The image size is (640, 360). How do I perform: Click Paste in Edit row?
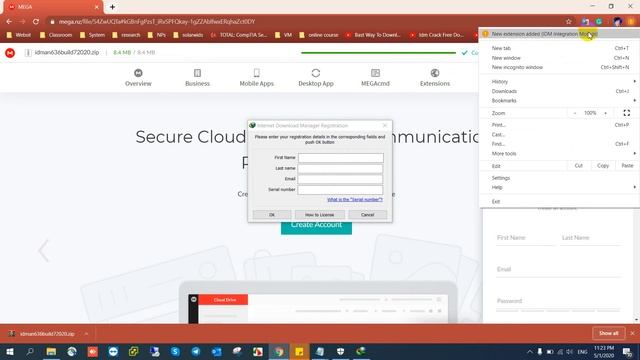627,166
